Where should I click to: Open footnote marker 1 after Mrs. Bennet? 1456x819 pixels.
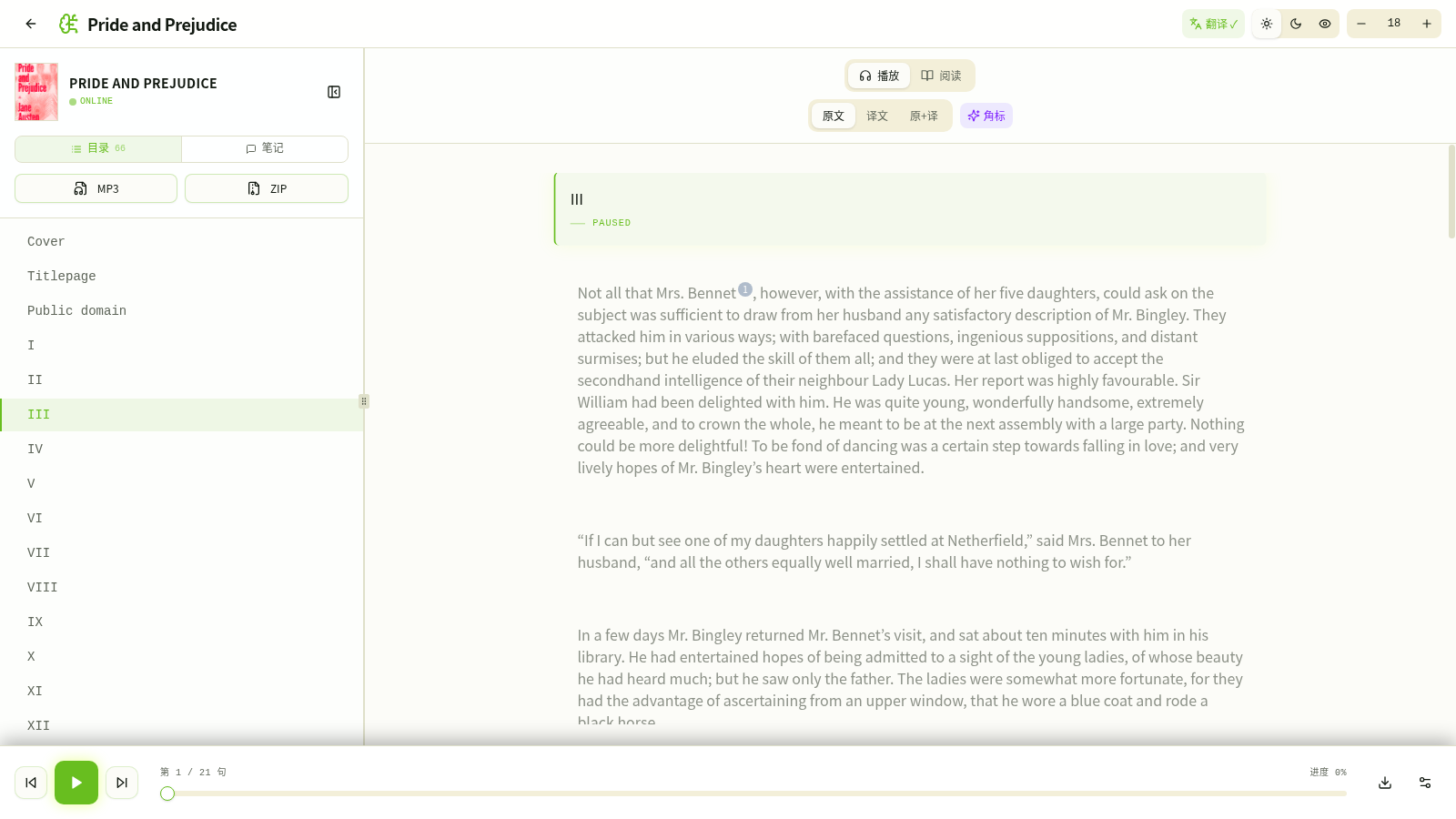pyautogui.click(x=745, y=289)
